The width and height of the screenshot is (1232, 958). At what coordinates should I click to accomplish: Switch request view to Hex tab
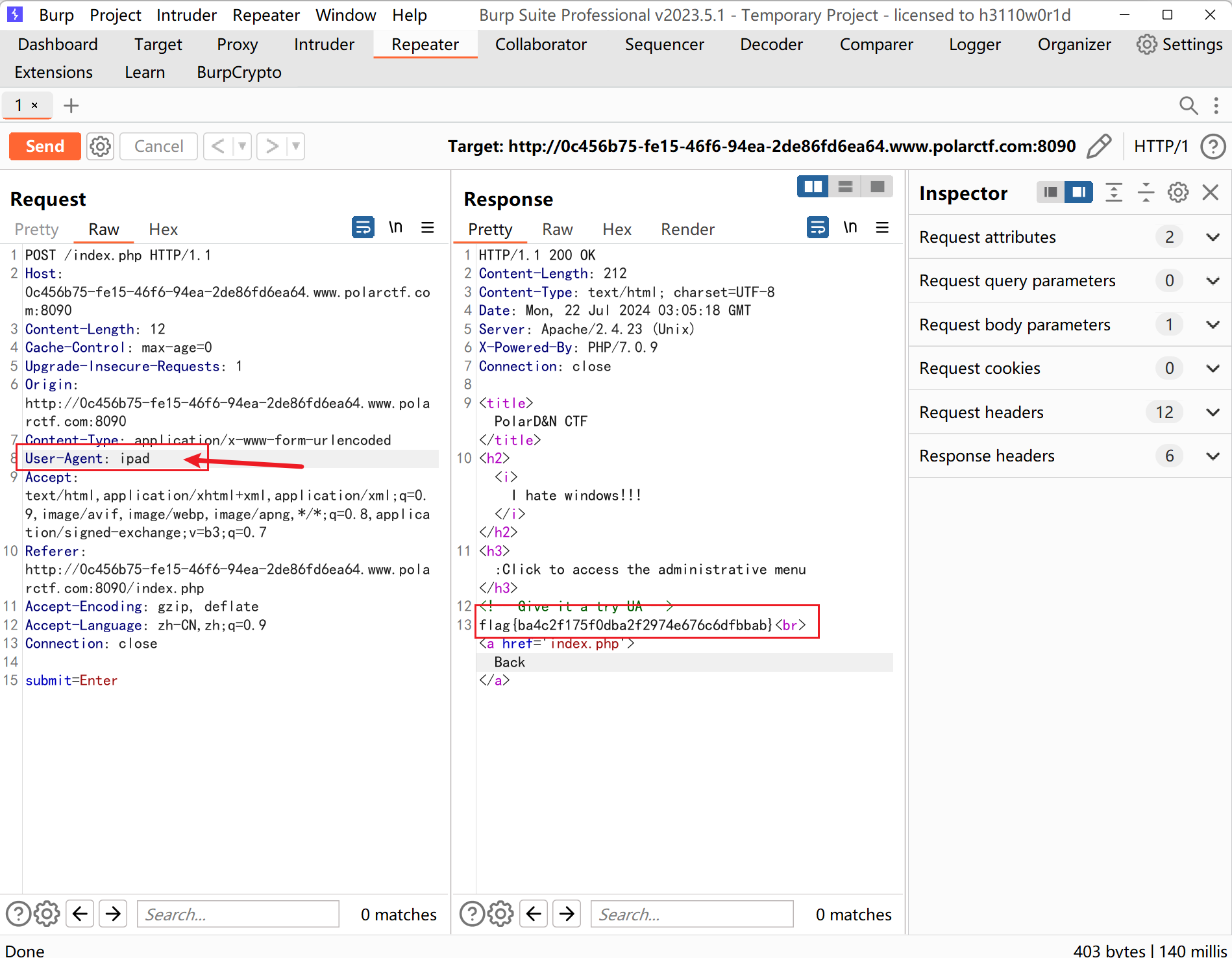pyautogui.click(x=163, y=229)
